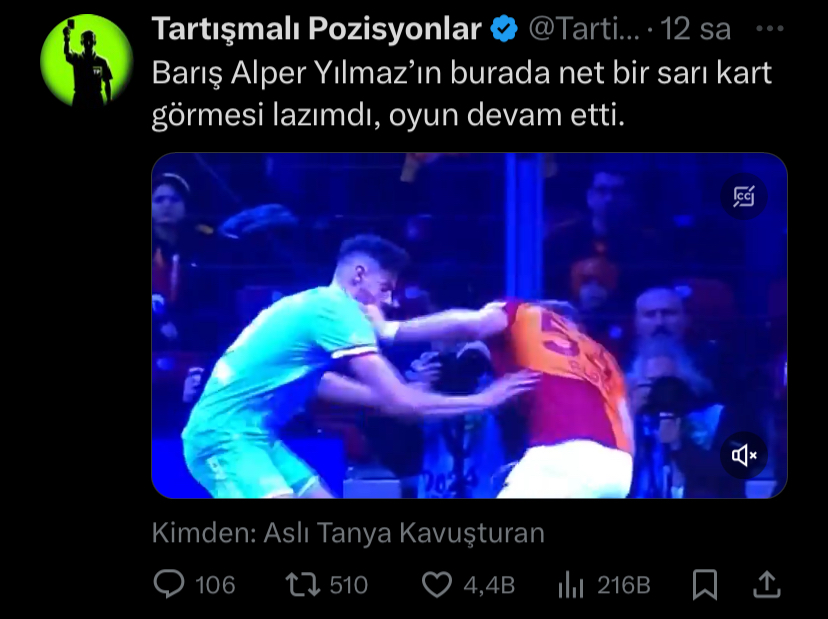This screenshot has width=828, height=619.
Task: Unmute the video sound
Action: 744,455
